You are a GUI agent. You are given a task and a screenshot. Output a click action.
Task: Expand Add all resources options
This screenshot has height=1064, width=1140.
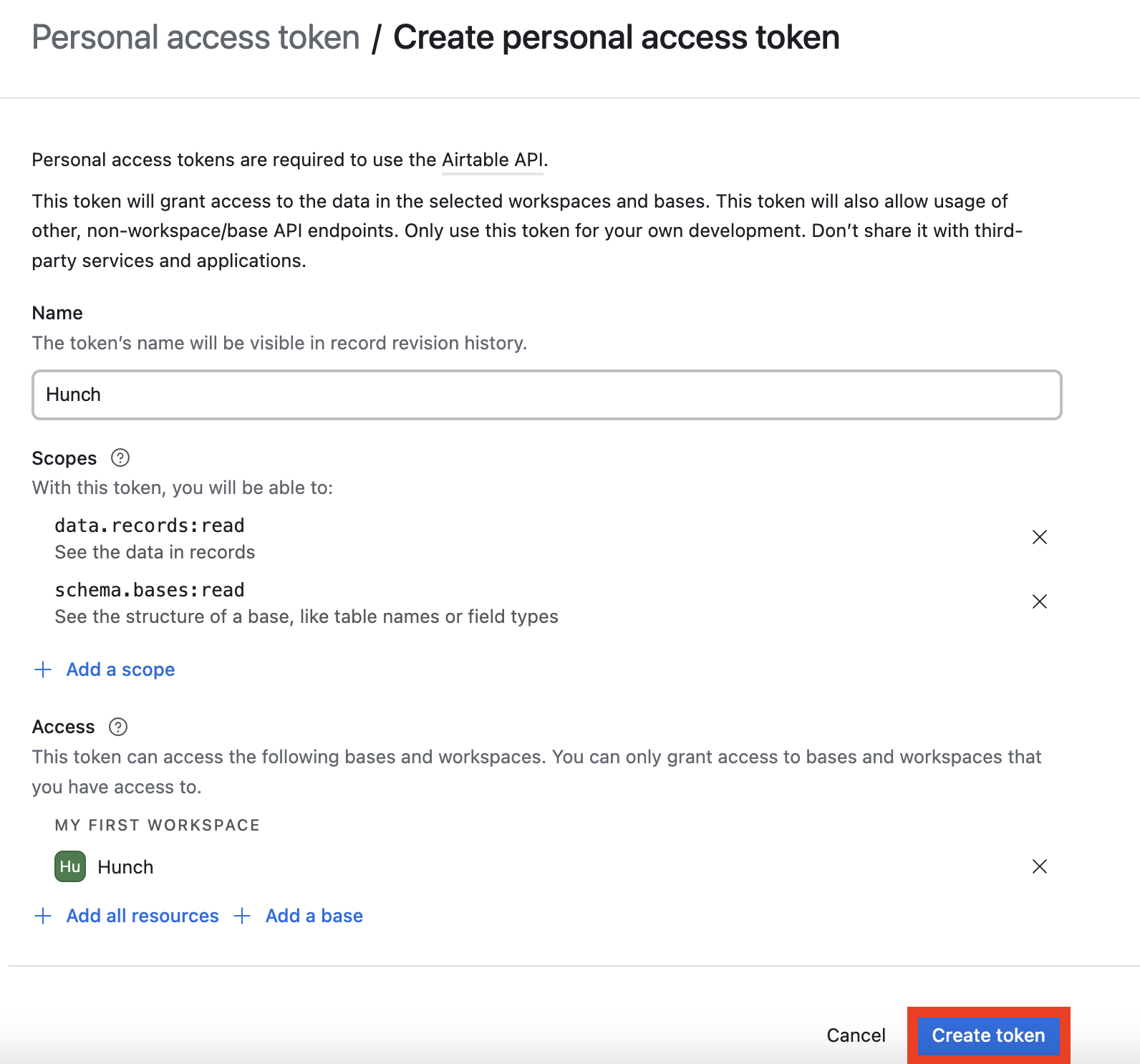pyautogui.click(x=142, y=915)
